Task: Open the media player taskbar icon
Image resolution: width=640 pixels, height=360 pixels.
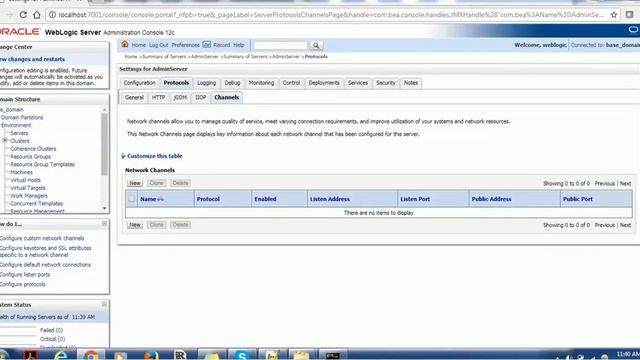Action: [x=120, y=355]
